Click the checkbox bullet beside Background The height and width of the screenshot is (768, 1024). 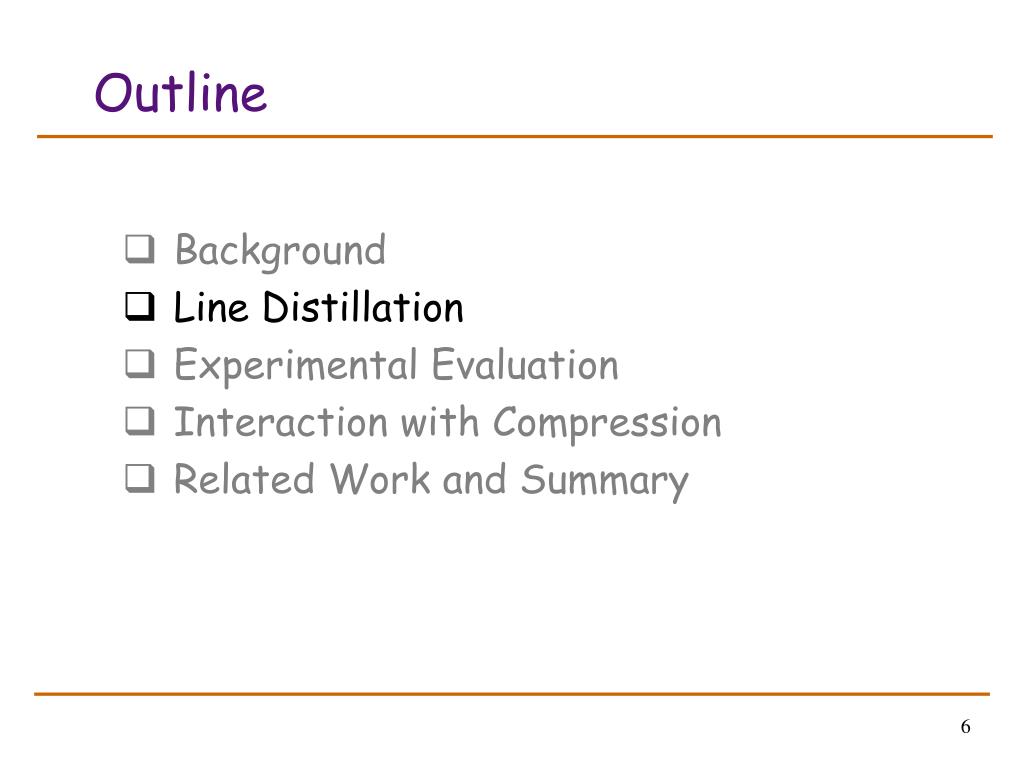tap(140, 249)
